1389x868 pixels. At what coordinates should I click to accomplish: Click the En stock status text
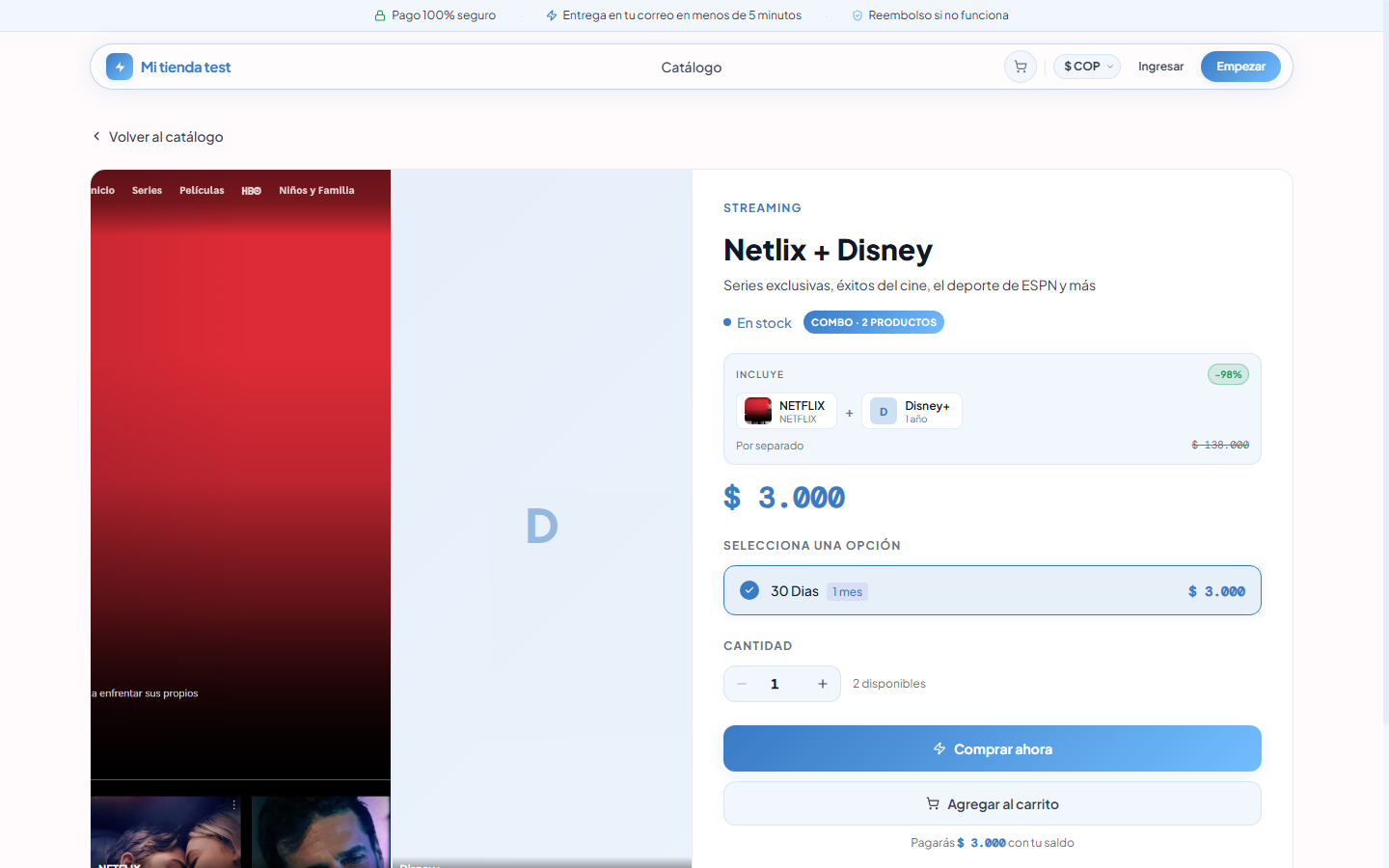(x=764, y=323)
